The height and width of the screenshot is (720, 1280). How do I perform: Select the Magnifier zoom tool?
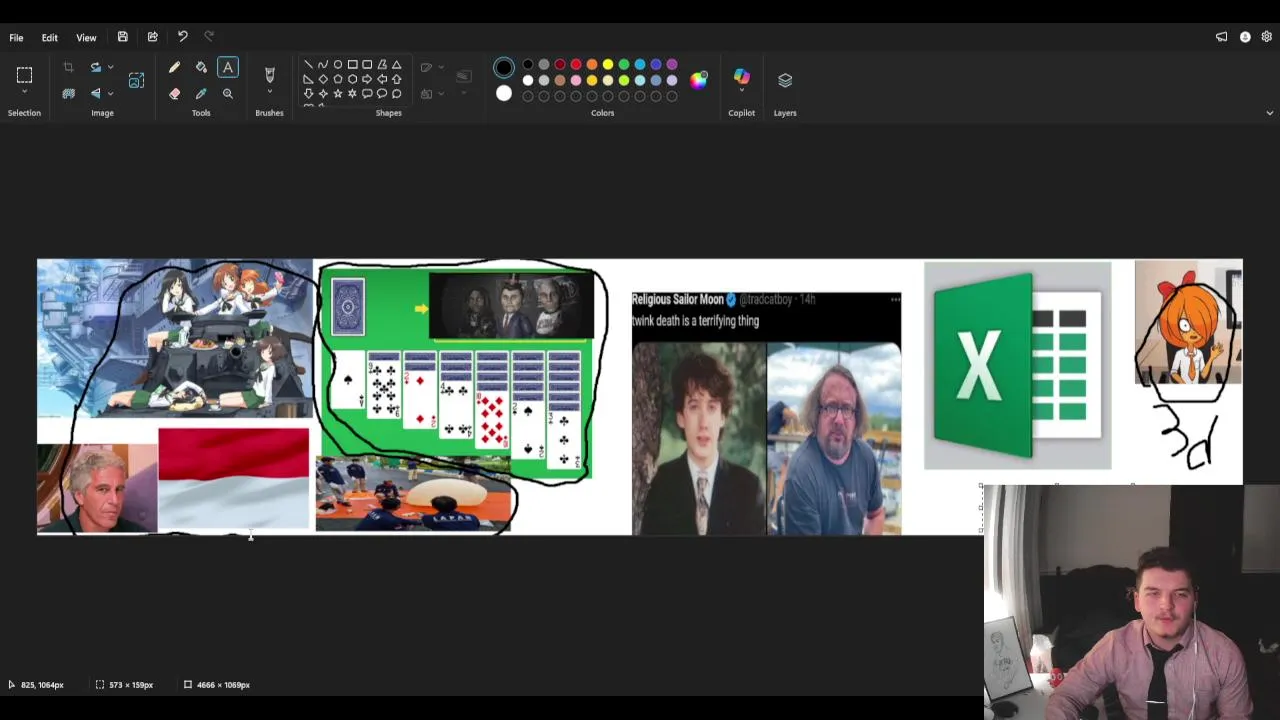point(228,93)
